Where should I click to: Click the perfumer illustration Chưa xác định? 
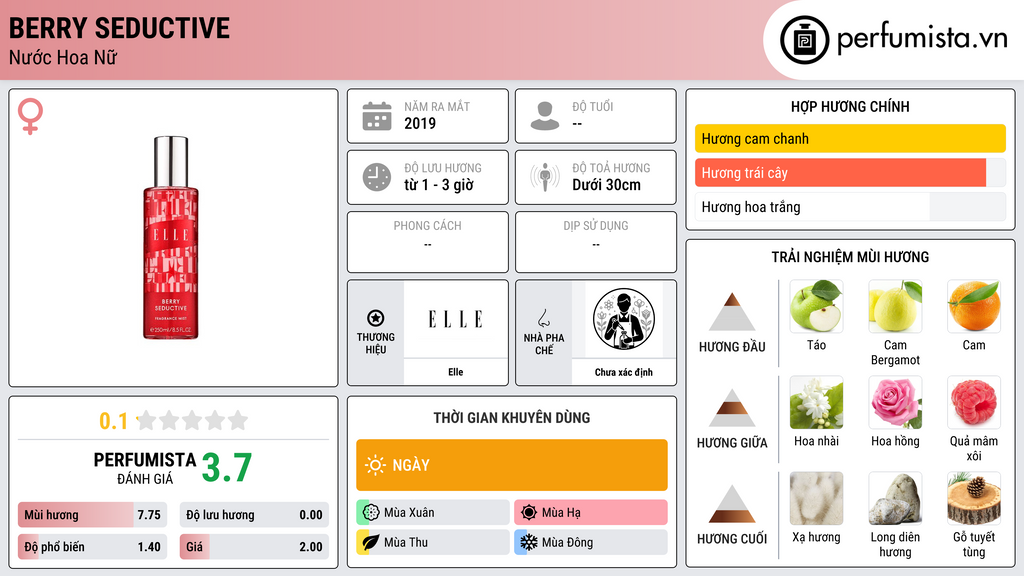pos(624,319)
